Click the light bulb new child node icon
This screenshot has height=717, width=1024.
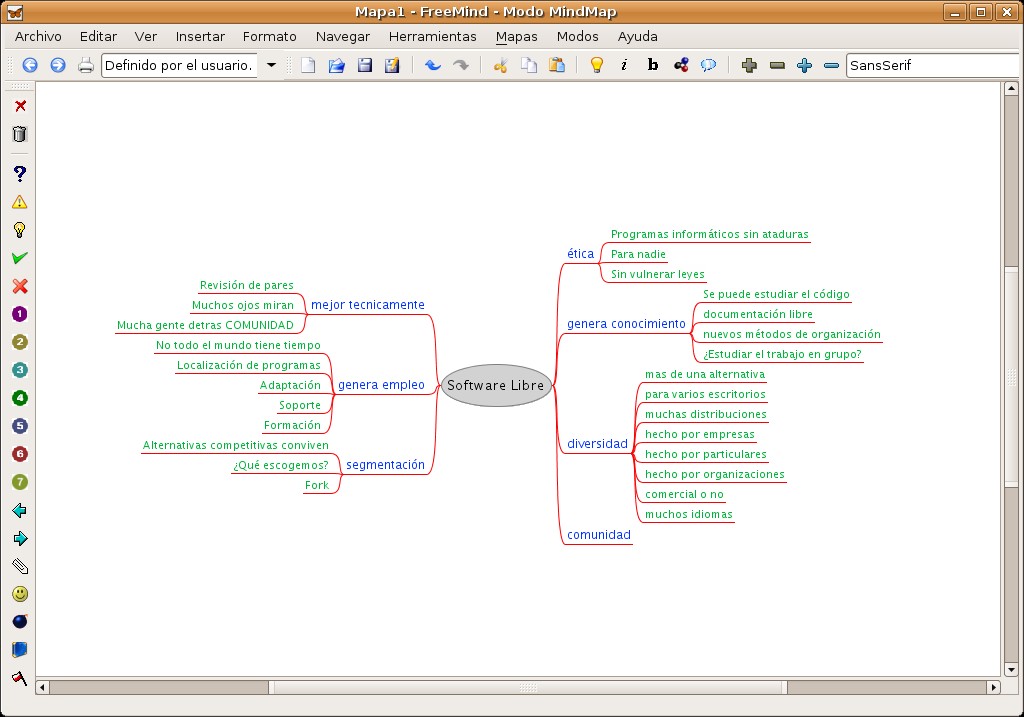(x=596, y=65)
